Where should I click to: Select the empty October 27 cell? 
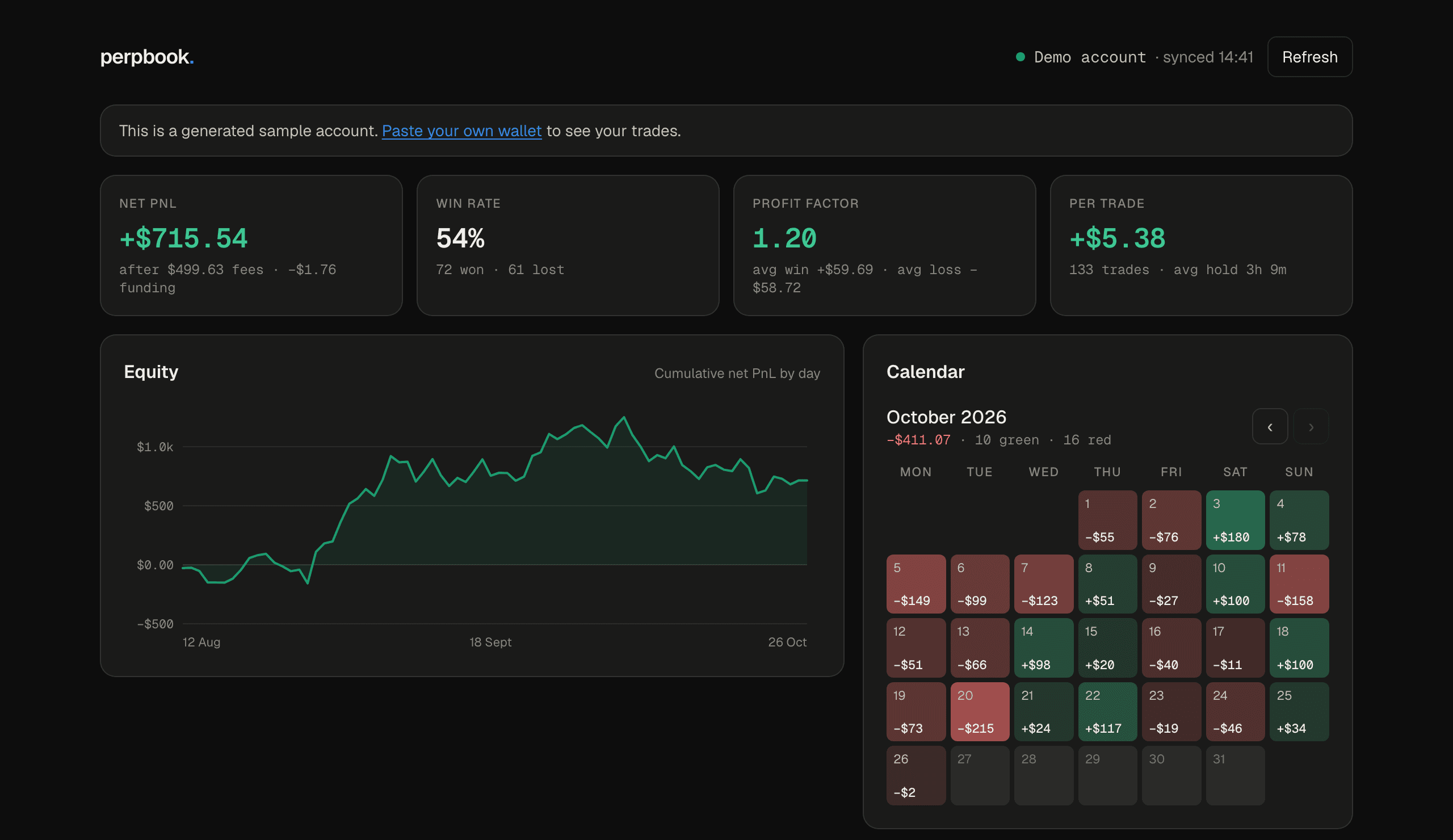click(x=980, y=775)
